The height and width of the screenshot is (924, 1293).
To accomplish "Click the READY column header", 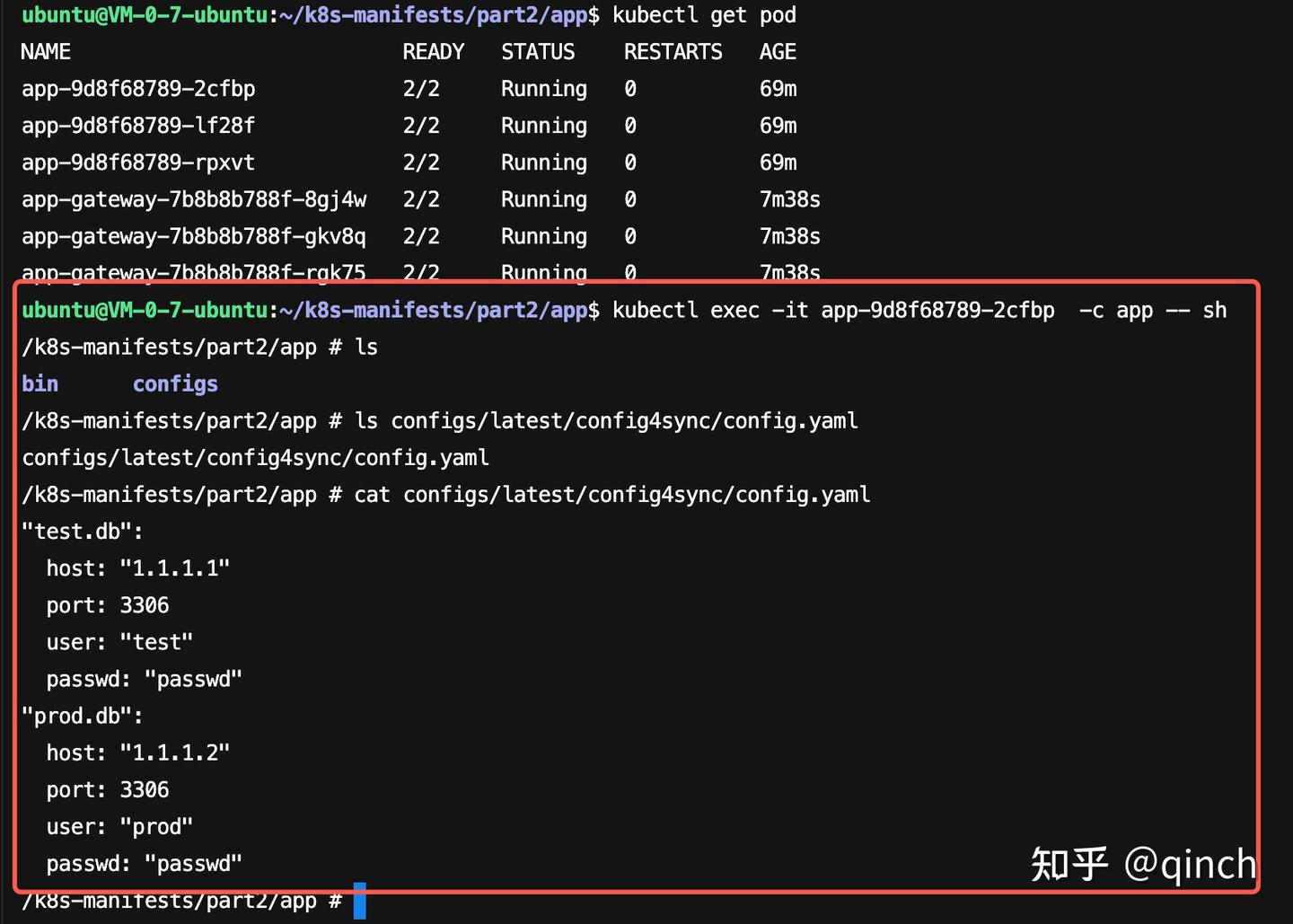I will pyautogui.click(x=434, y=52).
